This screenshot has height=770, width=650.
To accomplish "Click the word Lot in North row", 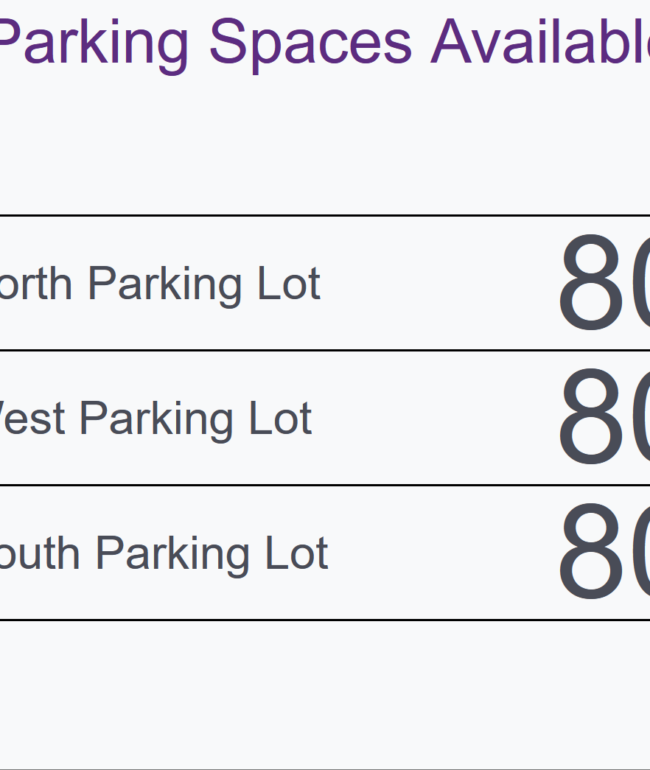I will pyautogui.click(x=289, y=283).
